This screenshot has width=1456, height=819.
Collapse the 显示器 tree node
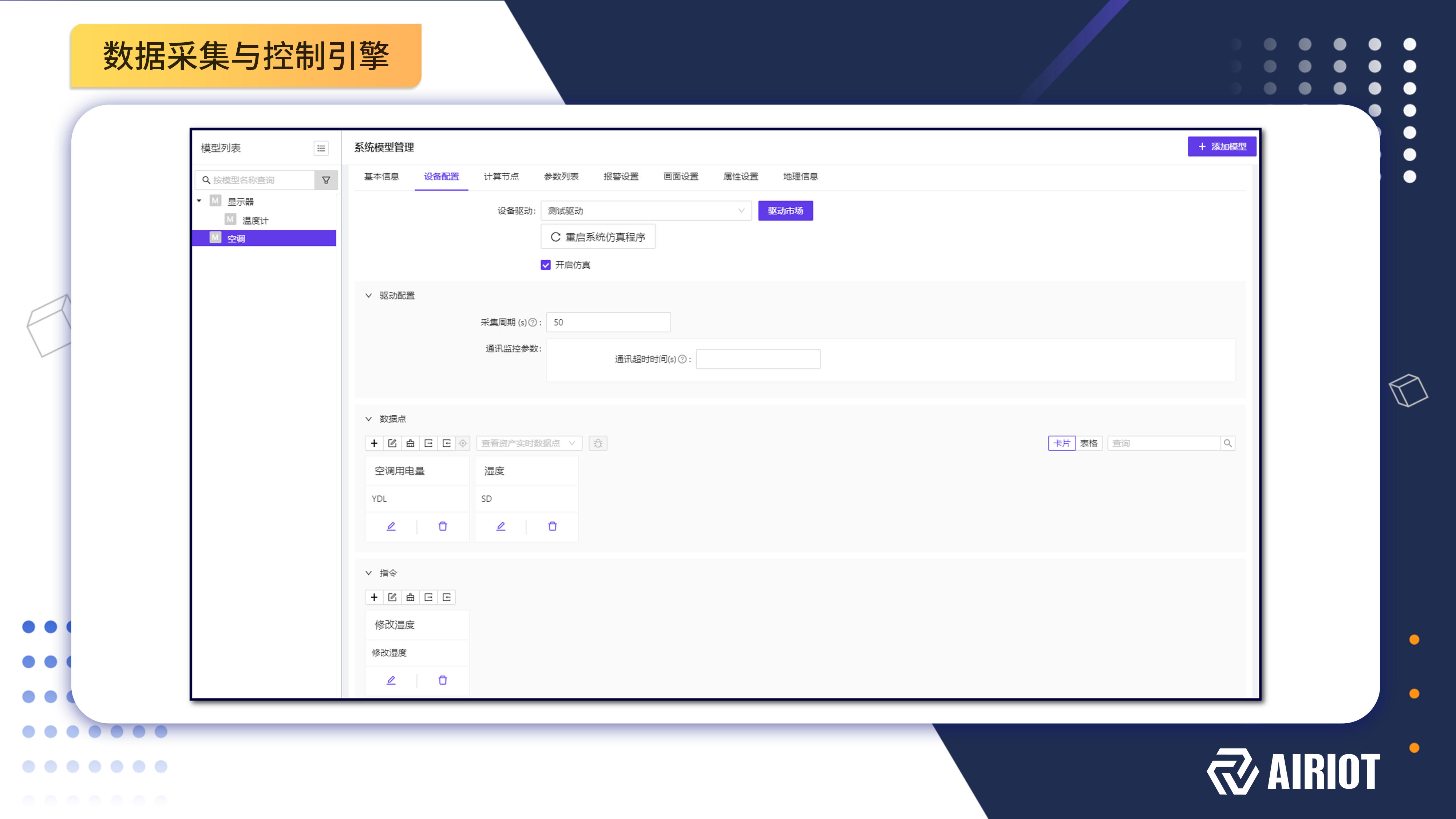pos(199,201)
